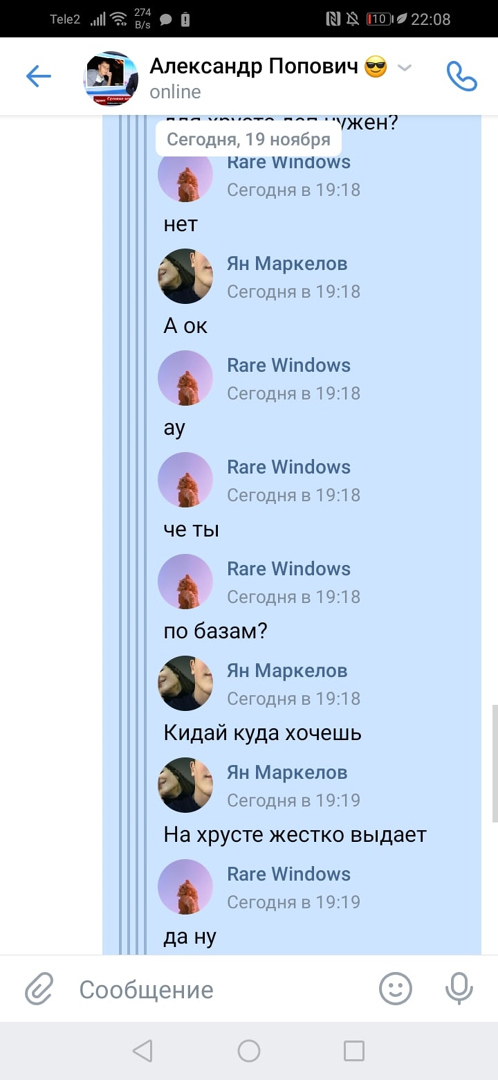The height and width of the screenshot is (1080, 498).
Task: Select the message 'На хрусте жестко выдает'
Action: 295,835
